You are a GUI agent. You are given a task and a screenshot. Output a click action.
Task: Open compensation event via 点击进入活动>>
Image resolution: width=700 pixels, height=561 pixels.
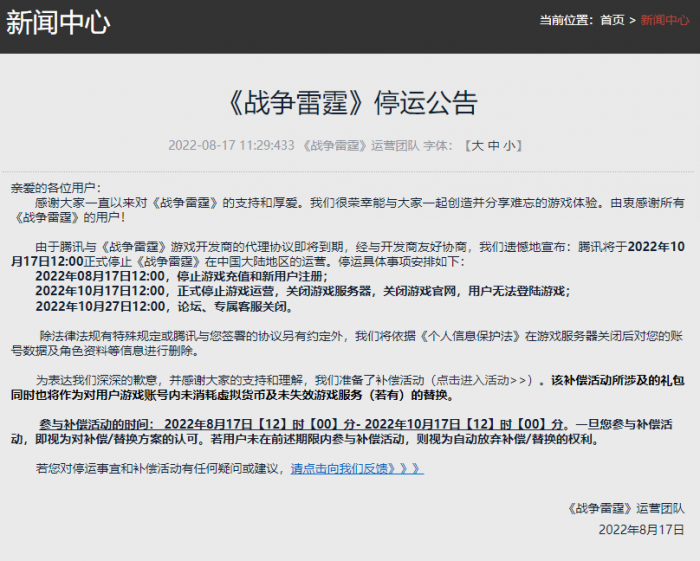click(x=482, y=380)
